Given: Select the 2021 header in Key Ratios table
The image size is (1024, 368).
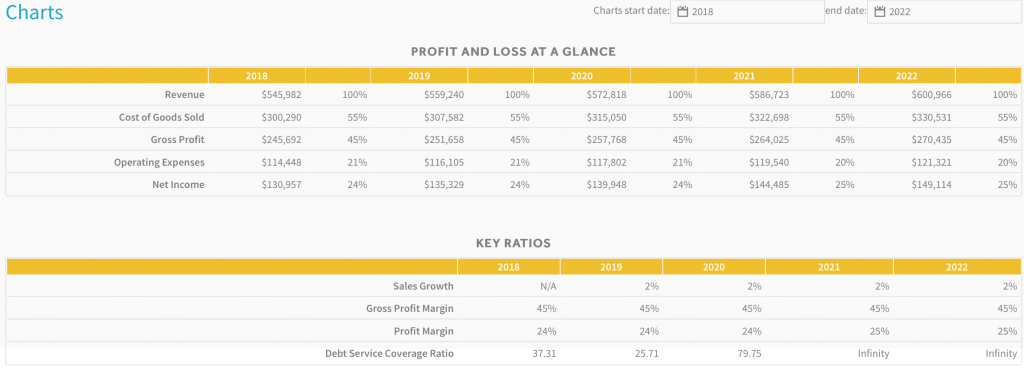Looking at the screenshot, I should point(829,267).
